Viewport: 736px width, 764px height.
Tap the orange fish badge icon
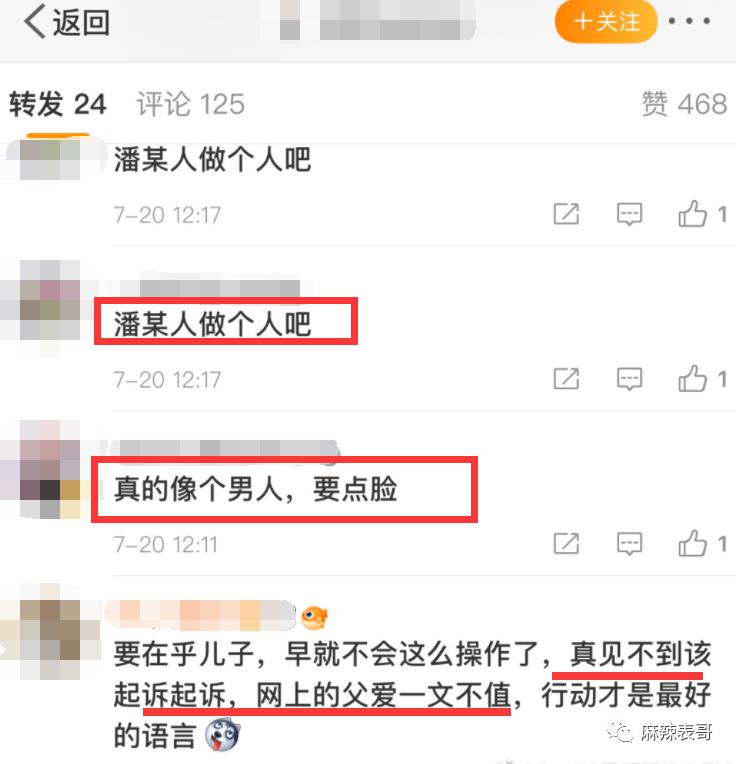pos(314,617)
